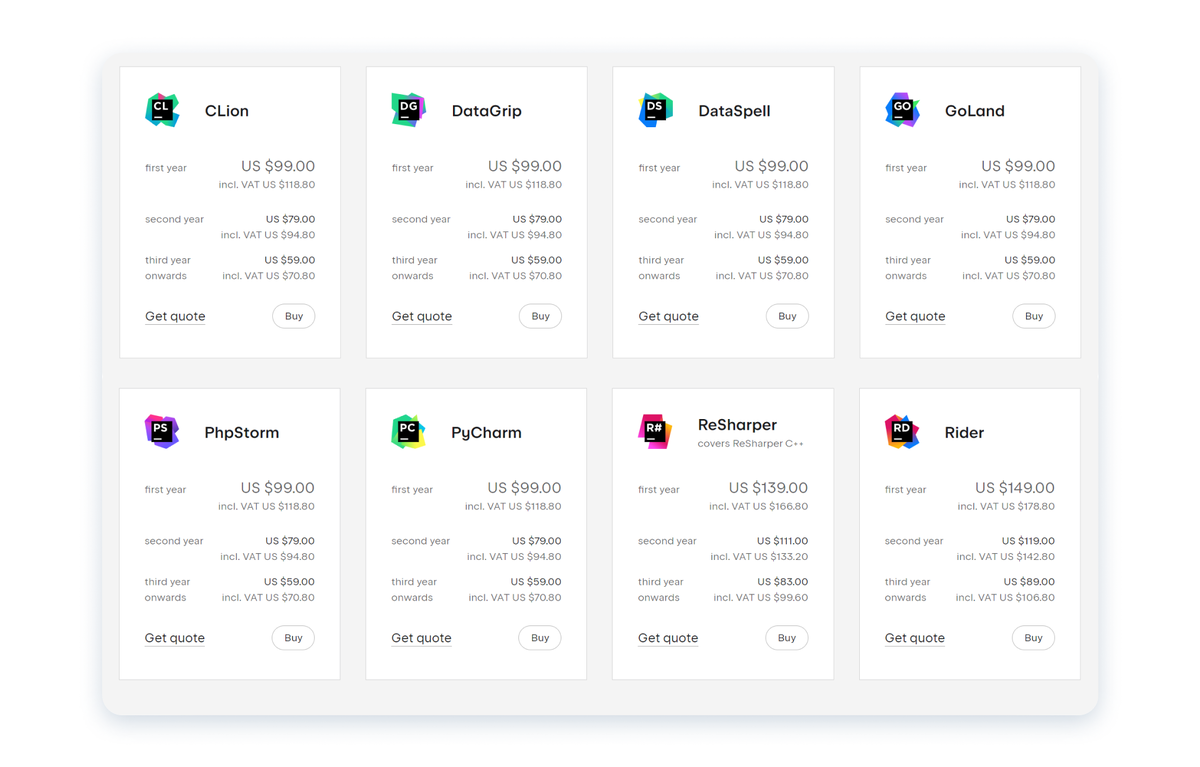Click Rider 'incl. VAT US $178.80' text
This screenshot has width=1200, height=767.
click(x=1006, y=507)
